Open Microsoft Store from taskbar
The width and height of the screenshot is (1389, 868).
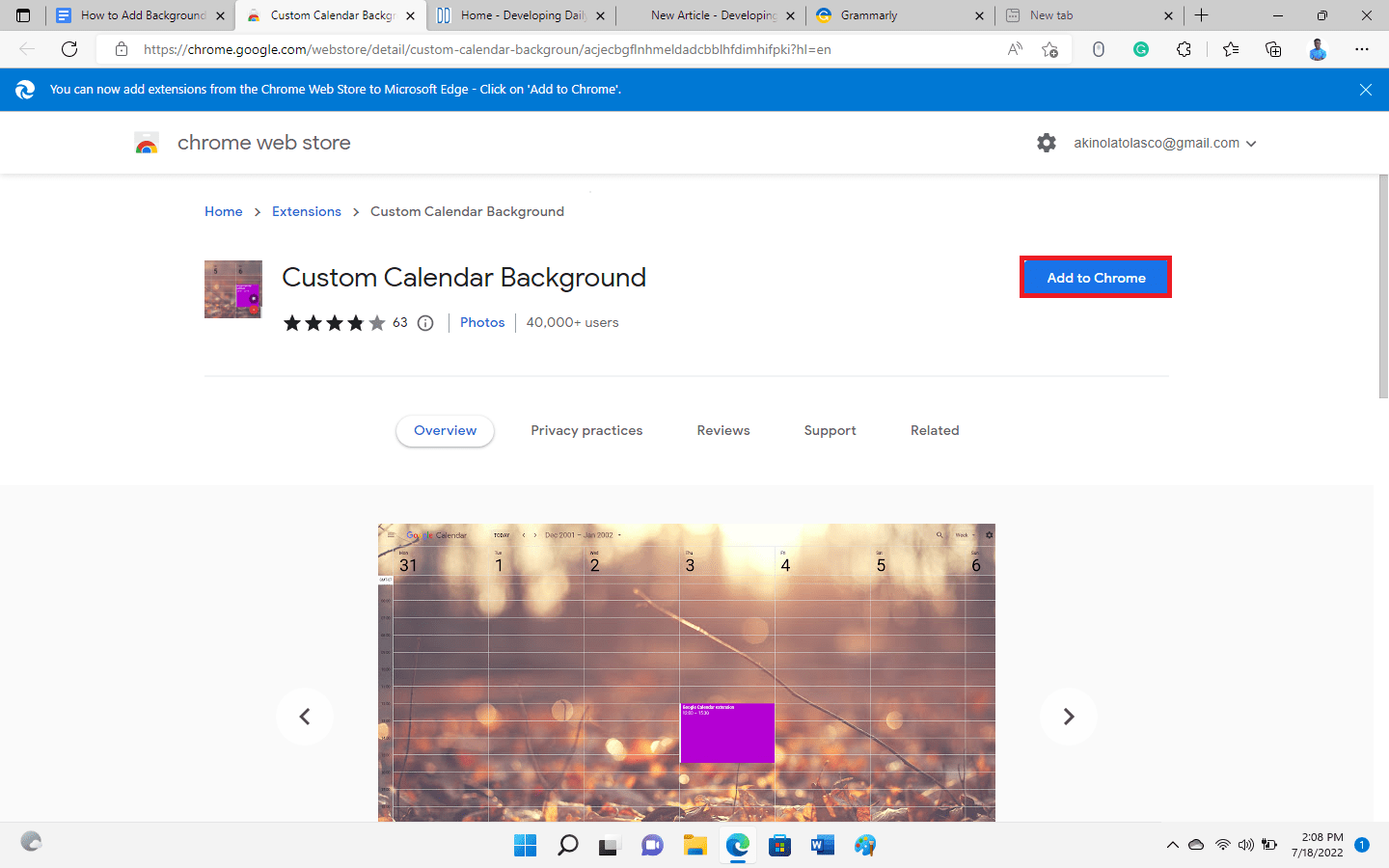coord(780,846)
